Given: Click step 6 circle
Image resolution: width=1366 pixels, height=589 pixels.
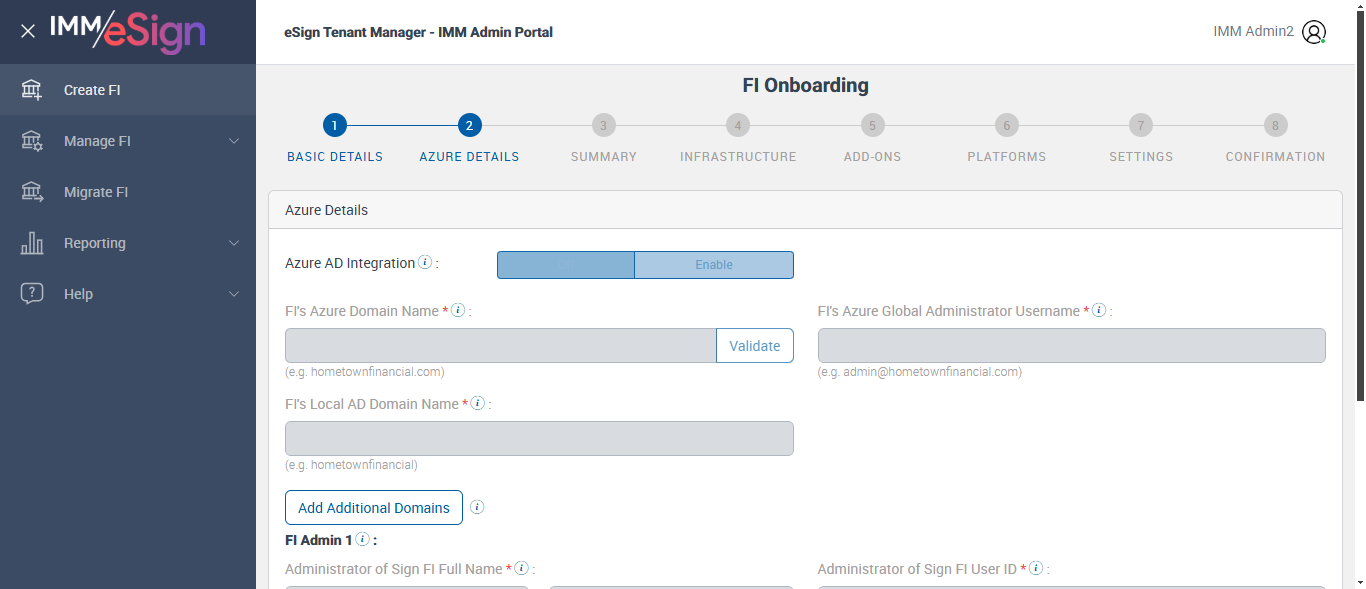Looking at the screenshot, I should coord(1007,125).
